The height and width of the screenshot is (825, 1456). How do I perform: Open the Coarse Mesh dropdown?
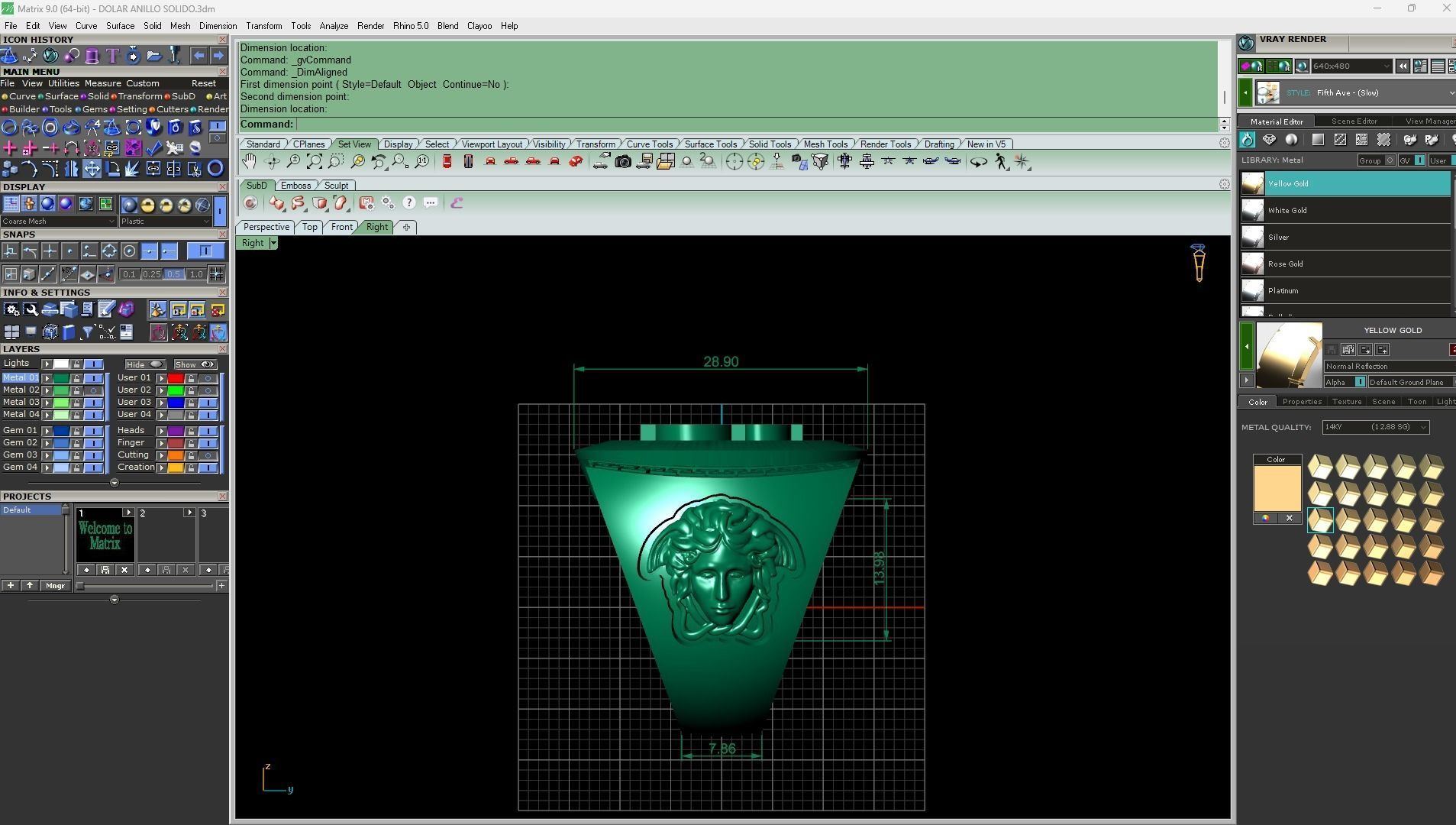click(x=59, y=222)
